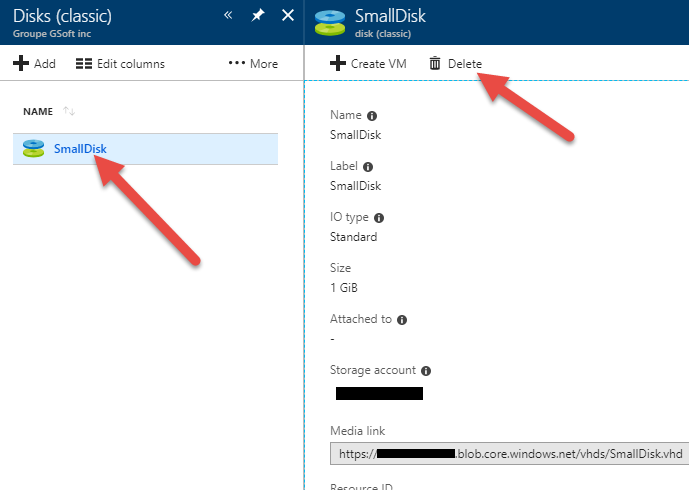Click the Delete trash icon
This screenshot has width=689, height=490.
(x=435, y=63)
